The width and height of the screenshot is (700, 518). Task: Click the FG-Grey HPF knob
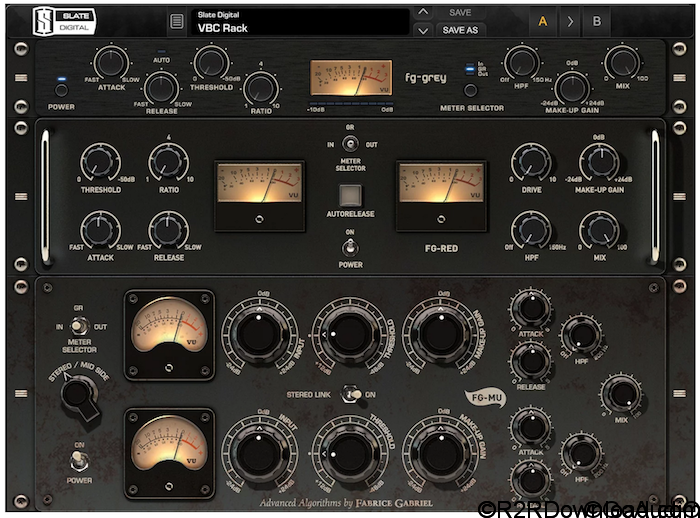521,63
